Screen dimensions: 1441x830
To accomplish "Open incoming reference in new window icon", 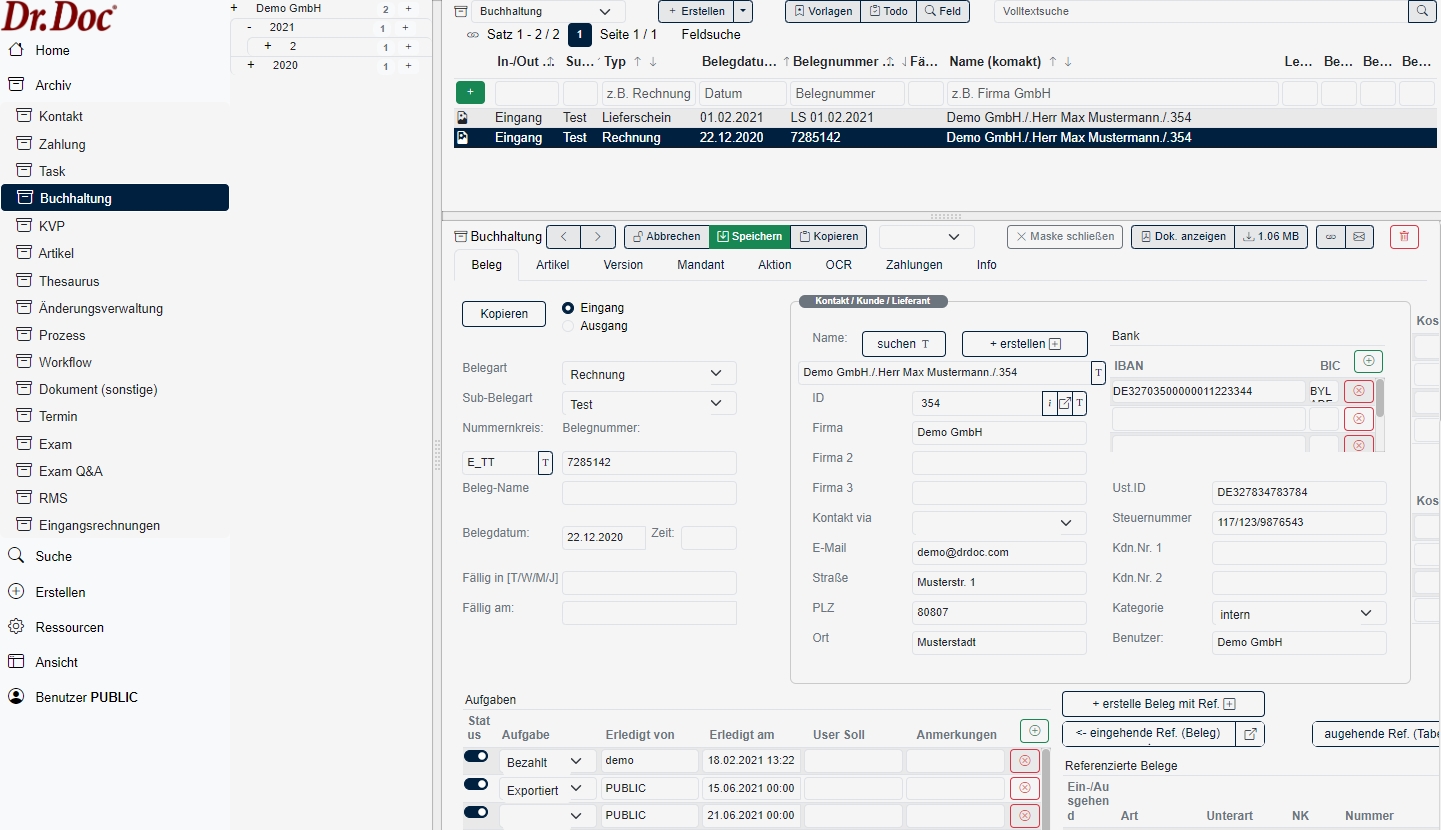I will point(1250,734).
